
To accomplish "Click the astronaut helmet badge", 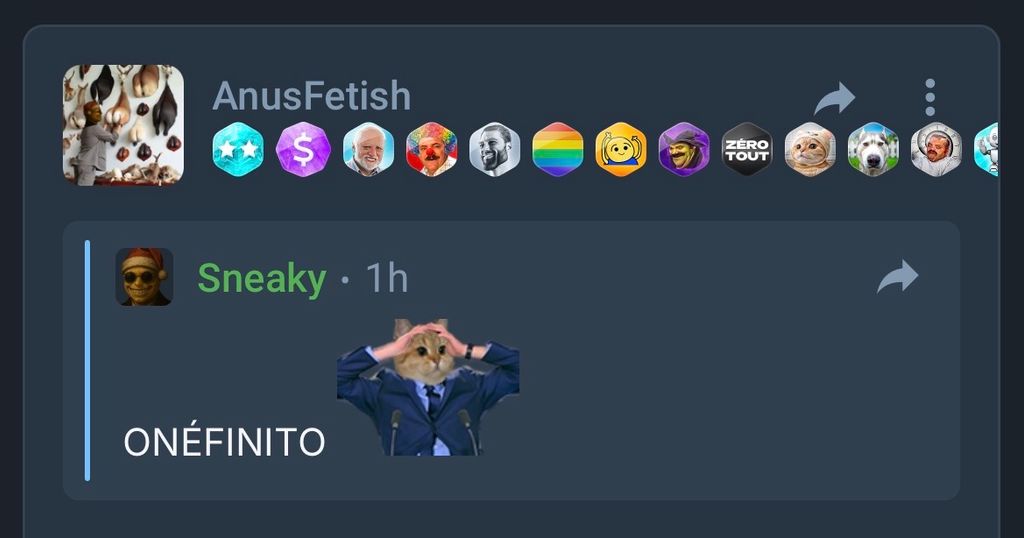I will 936,150.
